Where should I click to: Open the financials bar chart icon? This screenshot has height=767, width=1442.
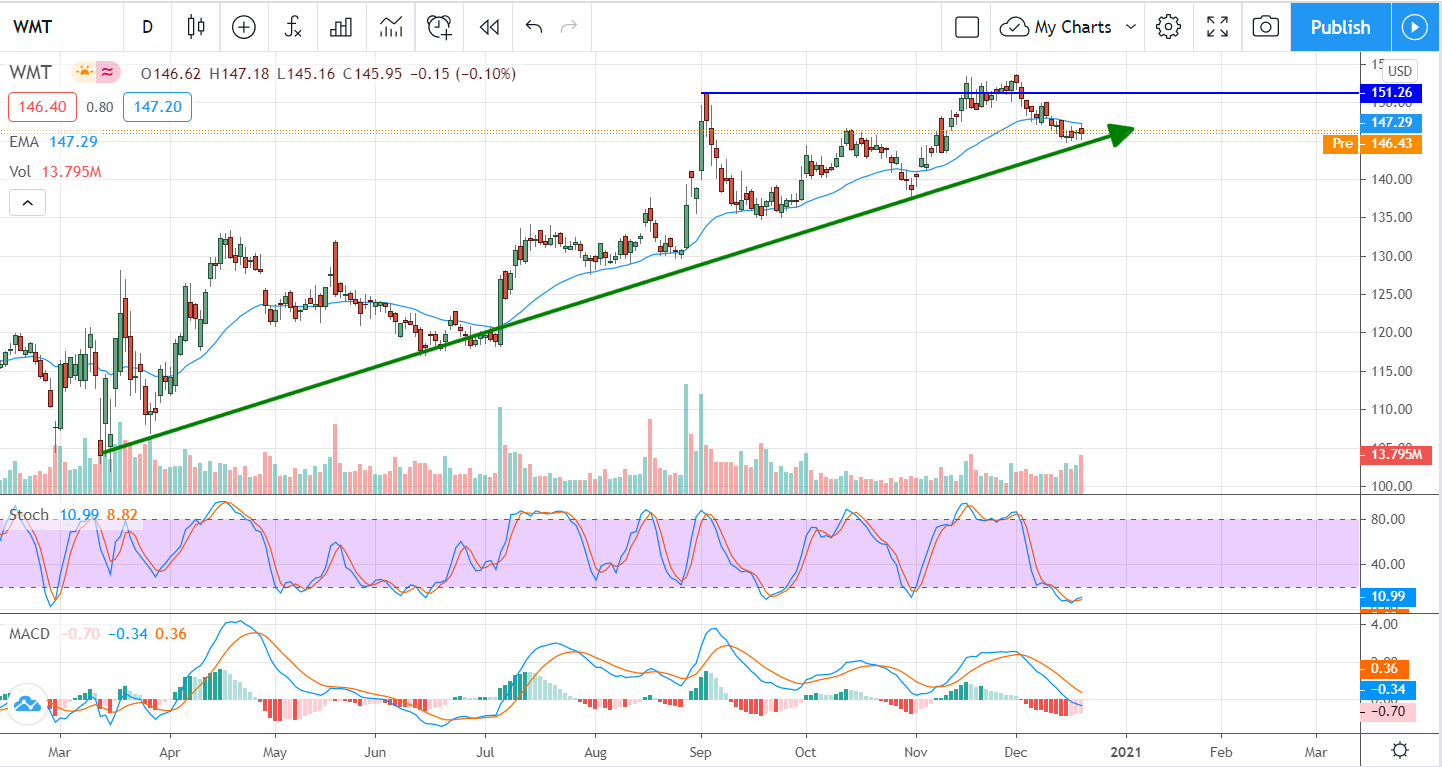click(341, 27)
